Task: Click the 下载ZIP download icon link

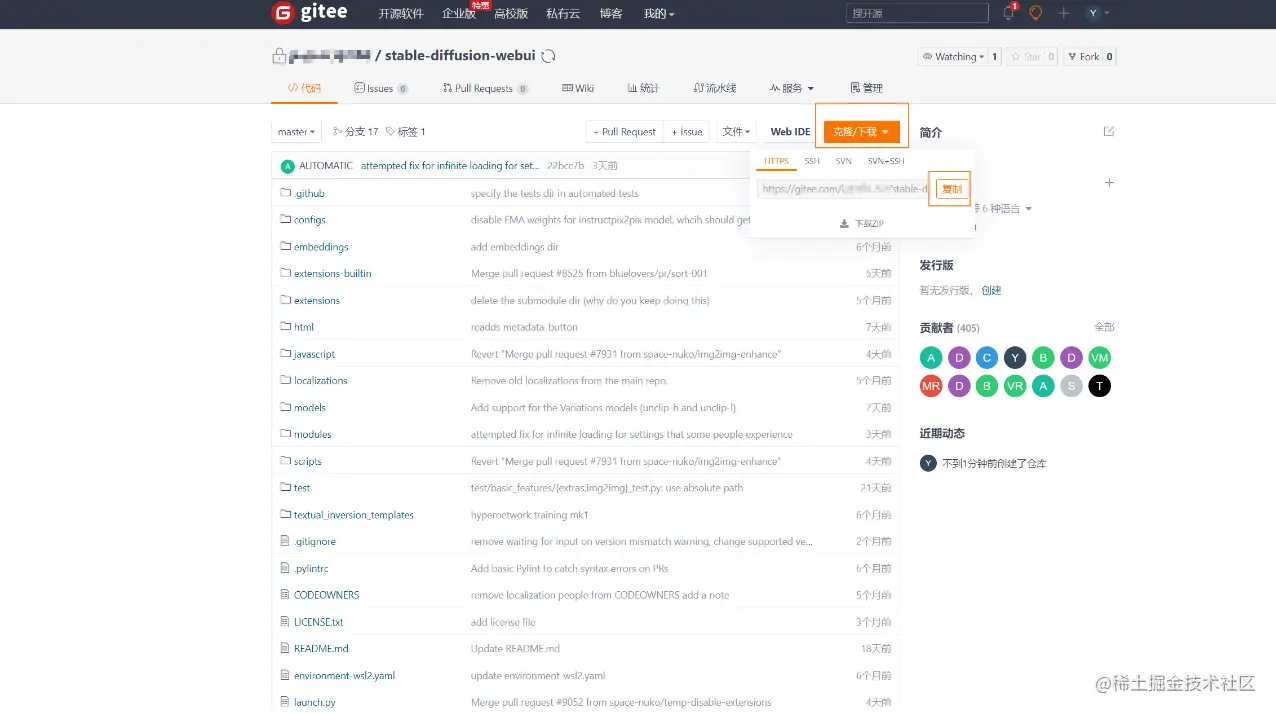Action: [x=861, y=224]
